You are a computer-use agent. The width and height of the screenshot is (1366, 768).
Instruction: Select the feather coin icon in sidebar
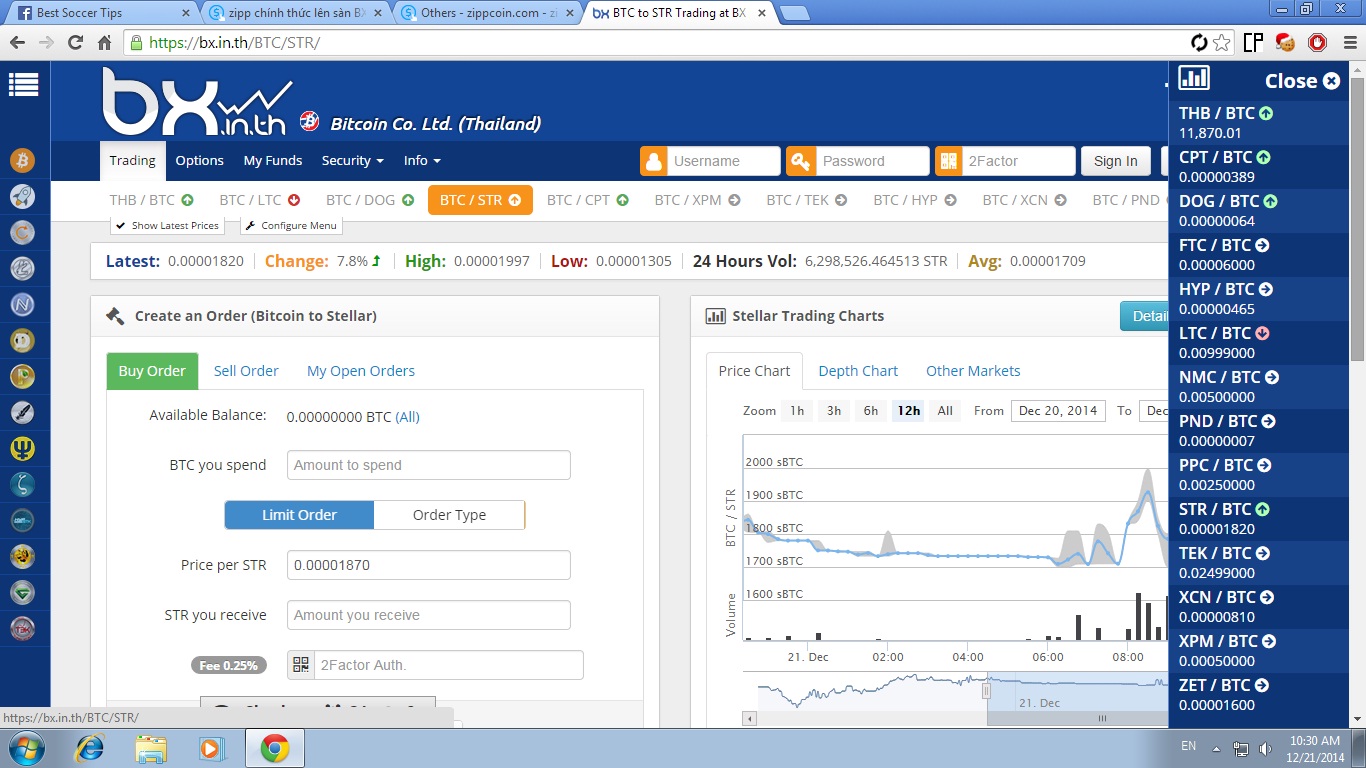(x=23, y=412)
